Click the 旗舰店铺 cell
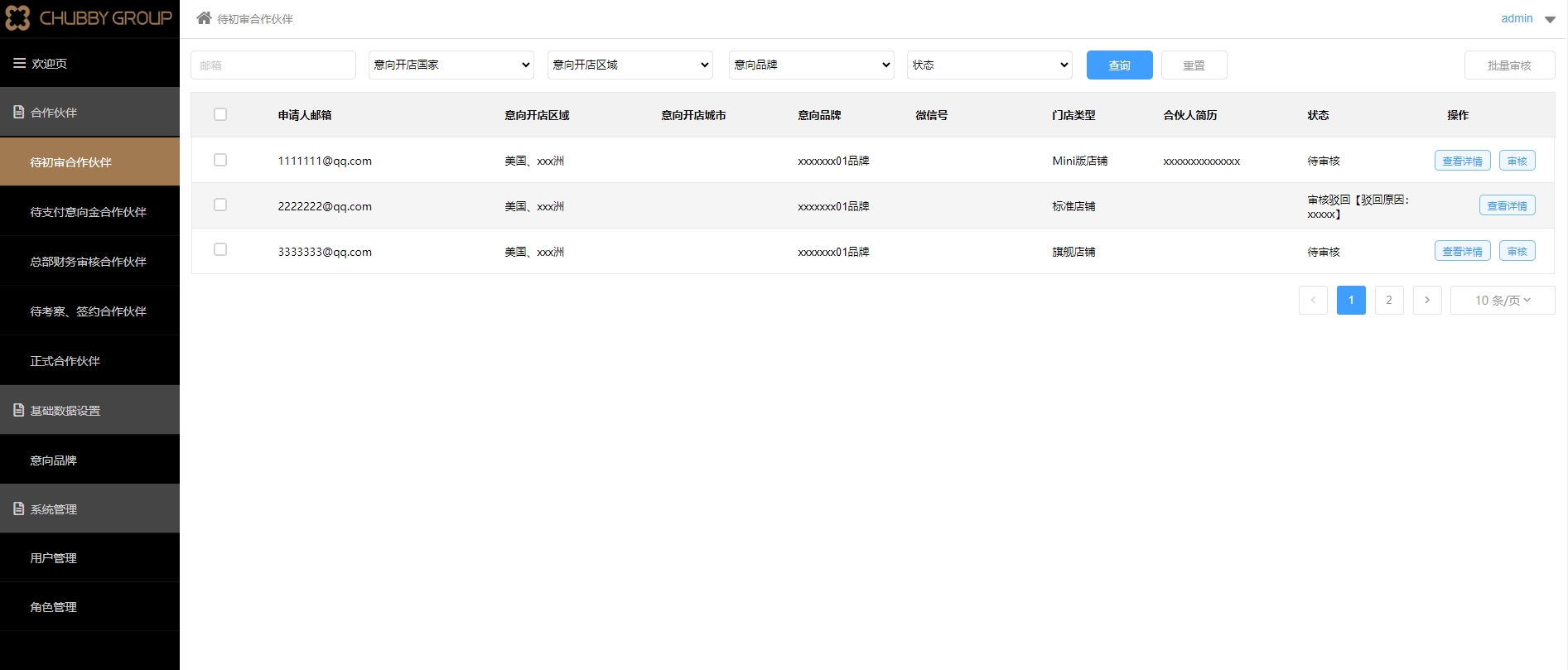 click(1073, 252)
